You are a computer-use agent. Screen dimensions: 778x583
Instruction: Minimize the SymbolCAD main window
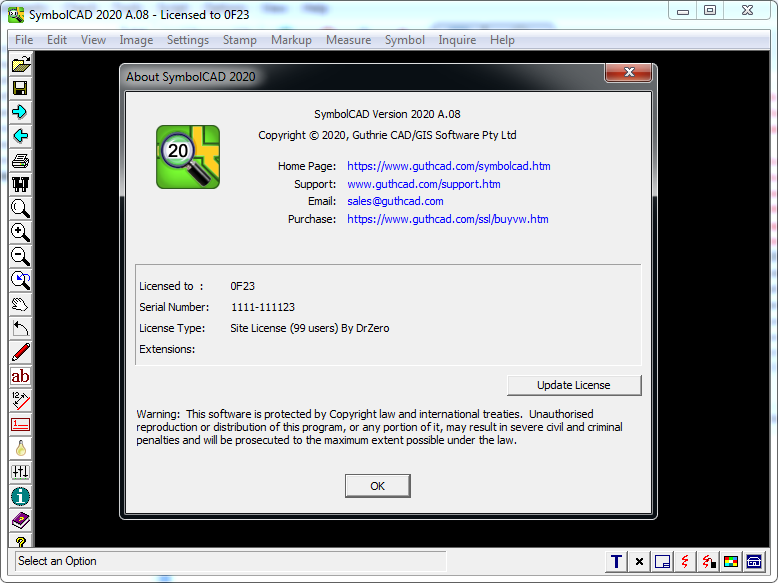pyautogui.click(x=683, y=10)
